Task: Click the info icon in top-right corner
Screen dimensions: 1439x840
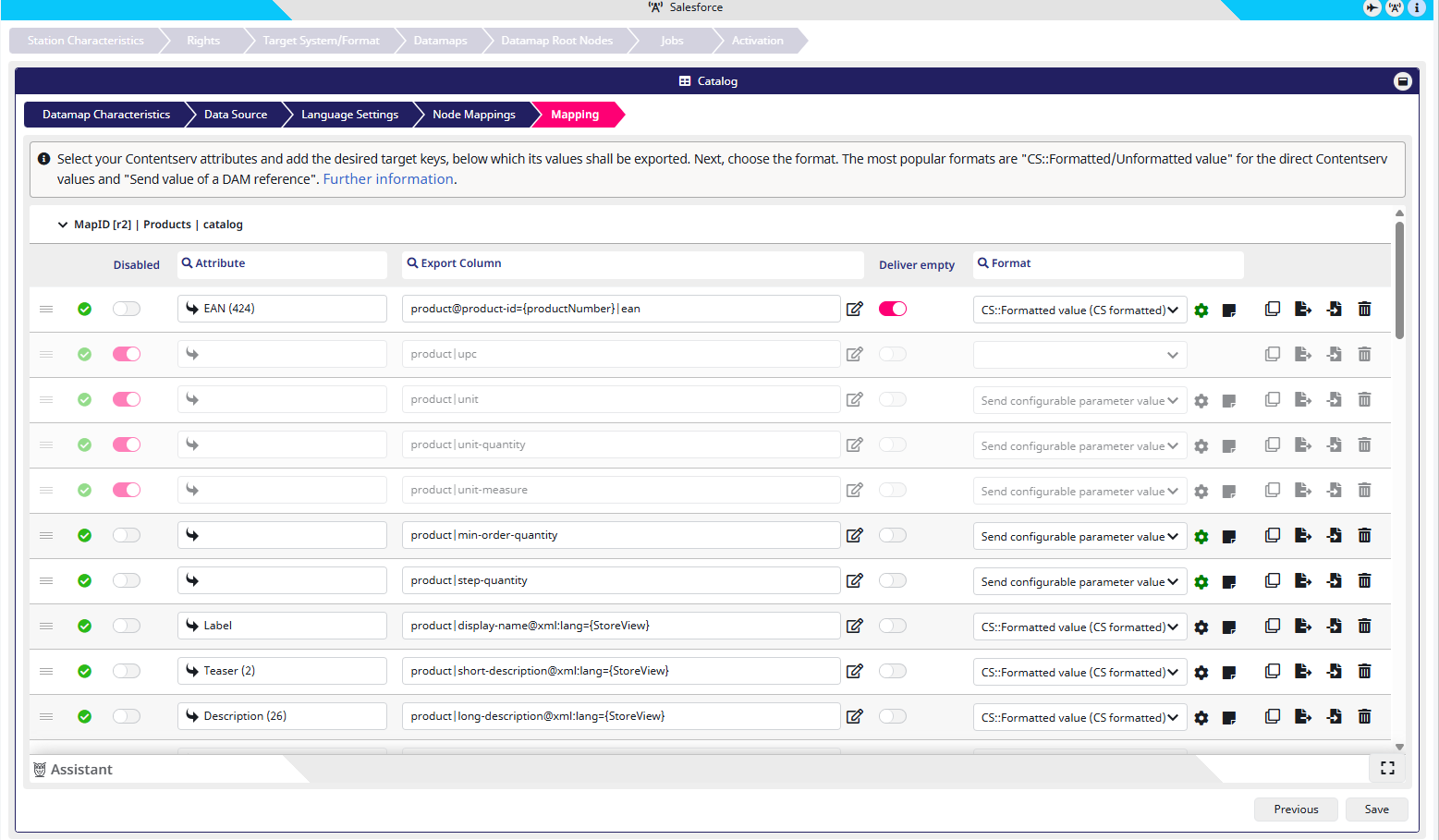Action: click(x=1417, y=7)
